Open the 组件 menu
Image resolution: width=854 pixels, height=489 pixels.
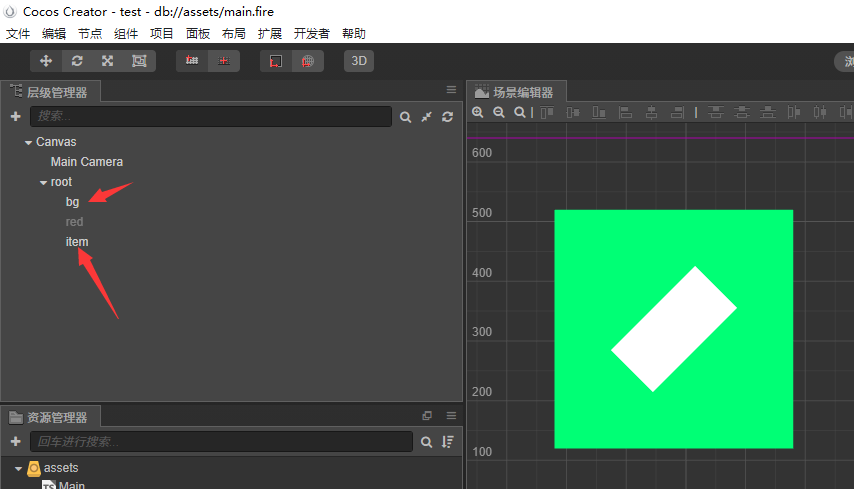(x=126, y=34)
